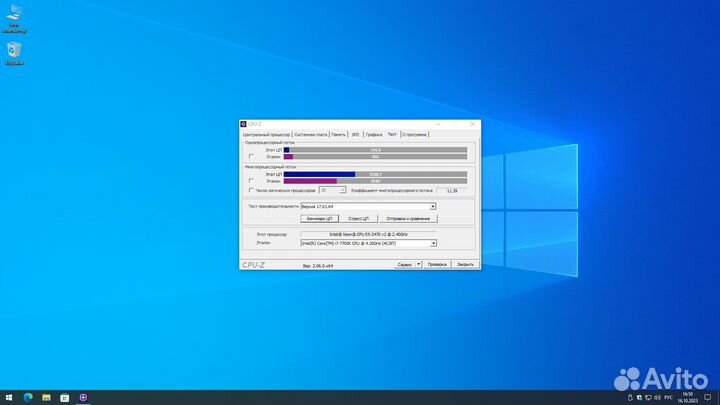The width and height of the screenshot is (720, 405).
Task: Launch Microsoft Edge from the taskbar
Action: pos(28,397)
